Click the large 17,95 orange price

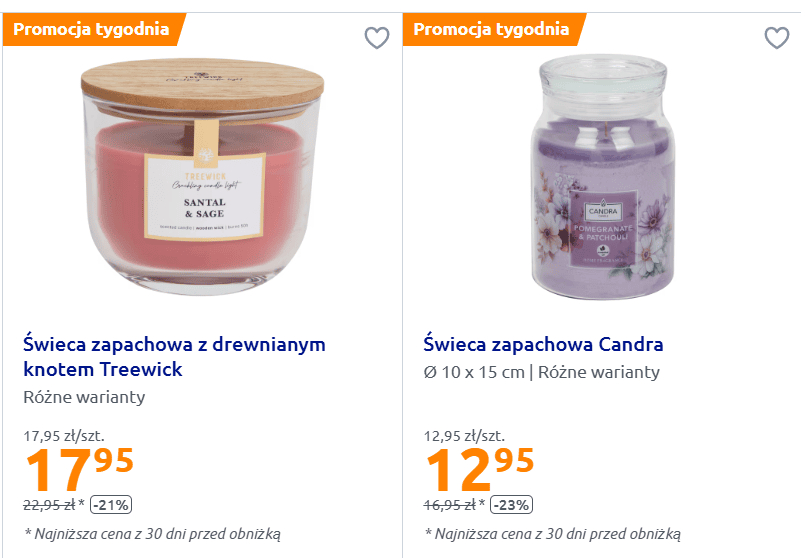(x=79, y=469)
